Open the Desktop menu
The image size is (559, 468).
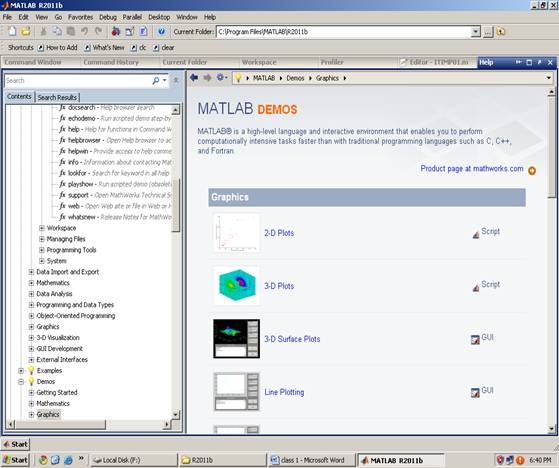[x=159, y=17]
